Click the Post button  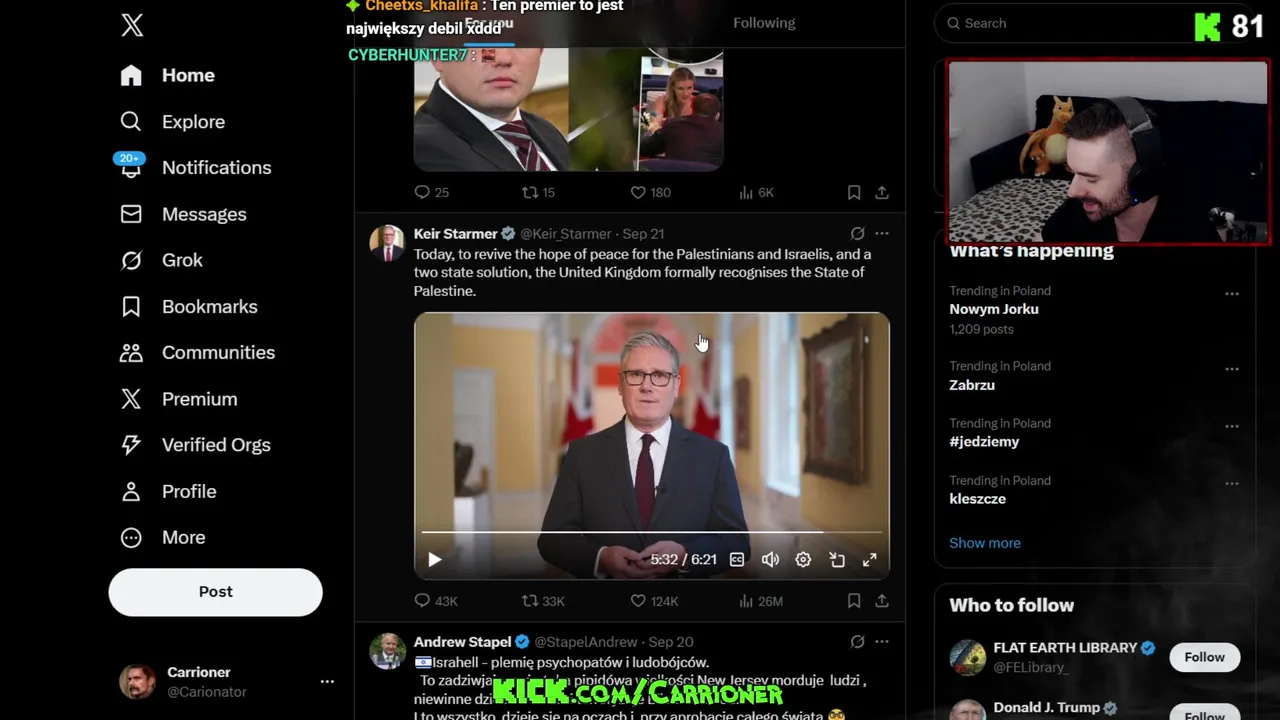215,592
